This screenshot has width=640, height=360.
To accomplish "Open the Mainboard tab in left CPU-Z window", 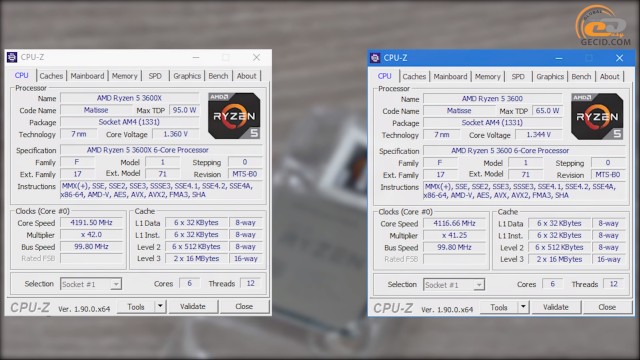I will tap(87, 76).
